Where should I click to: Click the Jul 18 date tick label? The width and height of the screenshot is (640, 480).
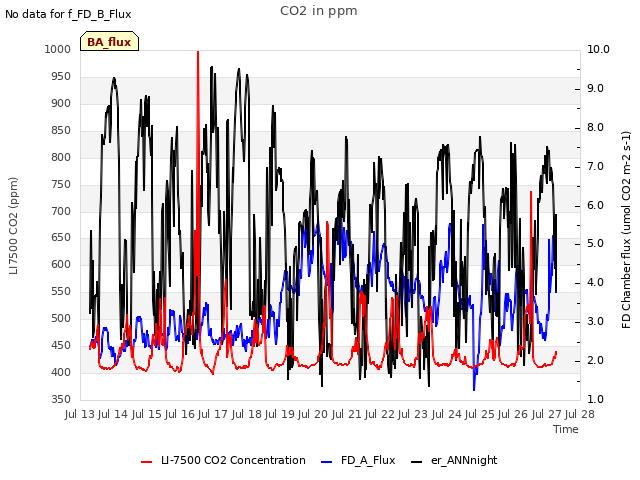(247, 414)
